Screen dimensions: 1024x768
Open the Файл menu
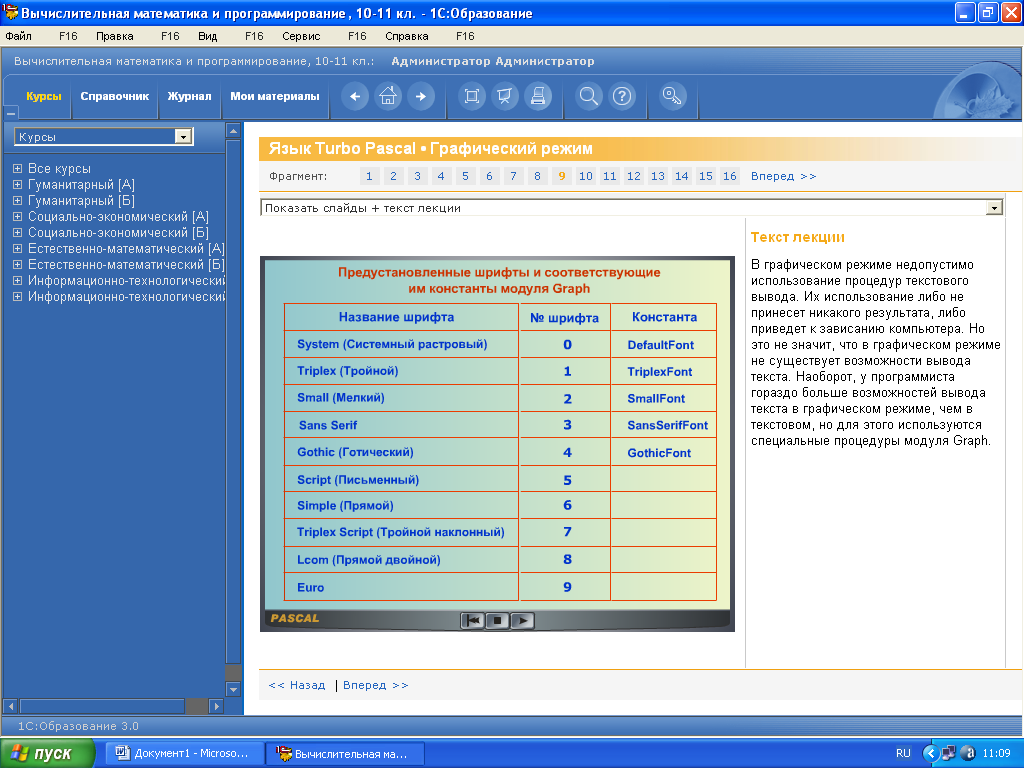click(18, 36)
